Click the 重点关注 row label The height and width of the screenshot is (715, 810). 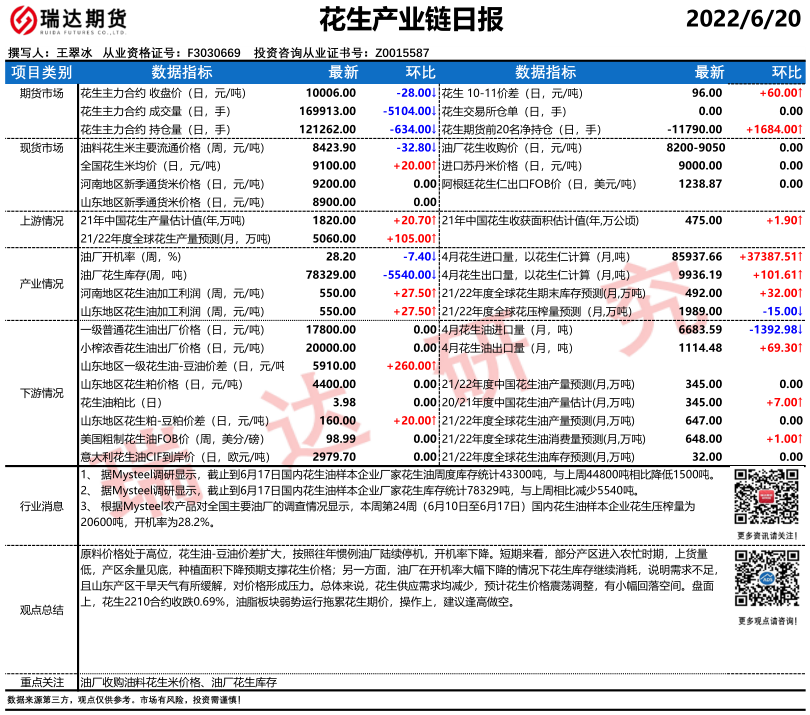coord(41,681)
